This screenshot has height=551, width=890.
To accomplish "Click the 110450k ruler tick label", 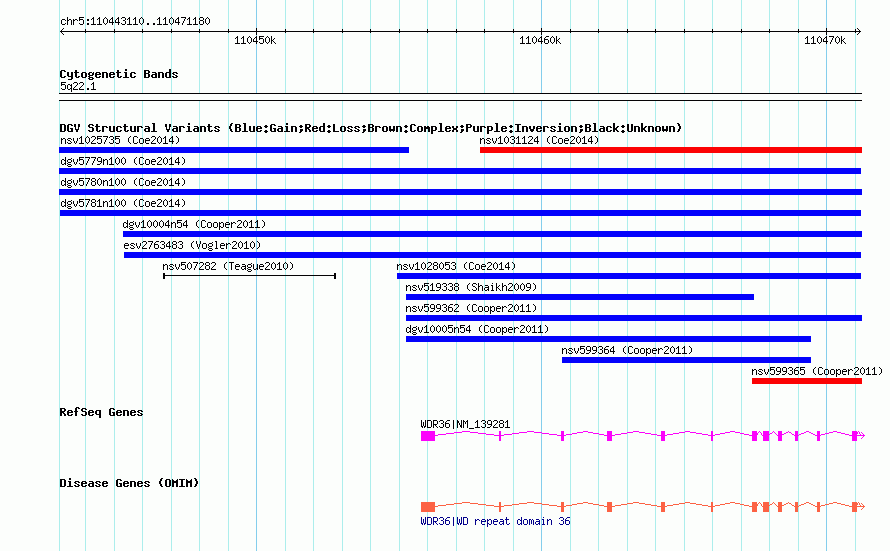I will click(255, 40).
